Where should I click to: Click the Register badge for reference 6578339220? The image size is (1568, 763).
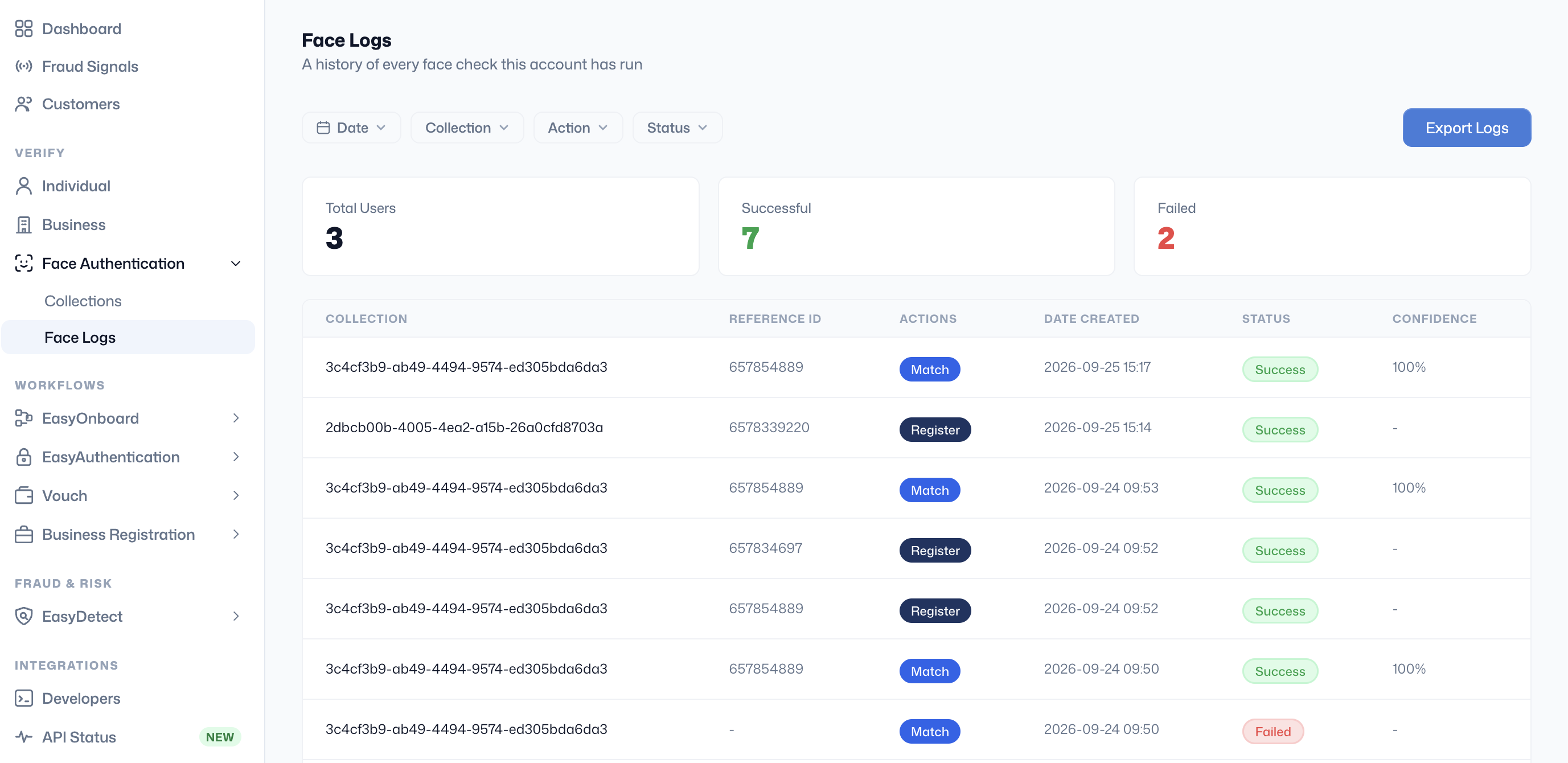point(935,429)
